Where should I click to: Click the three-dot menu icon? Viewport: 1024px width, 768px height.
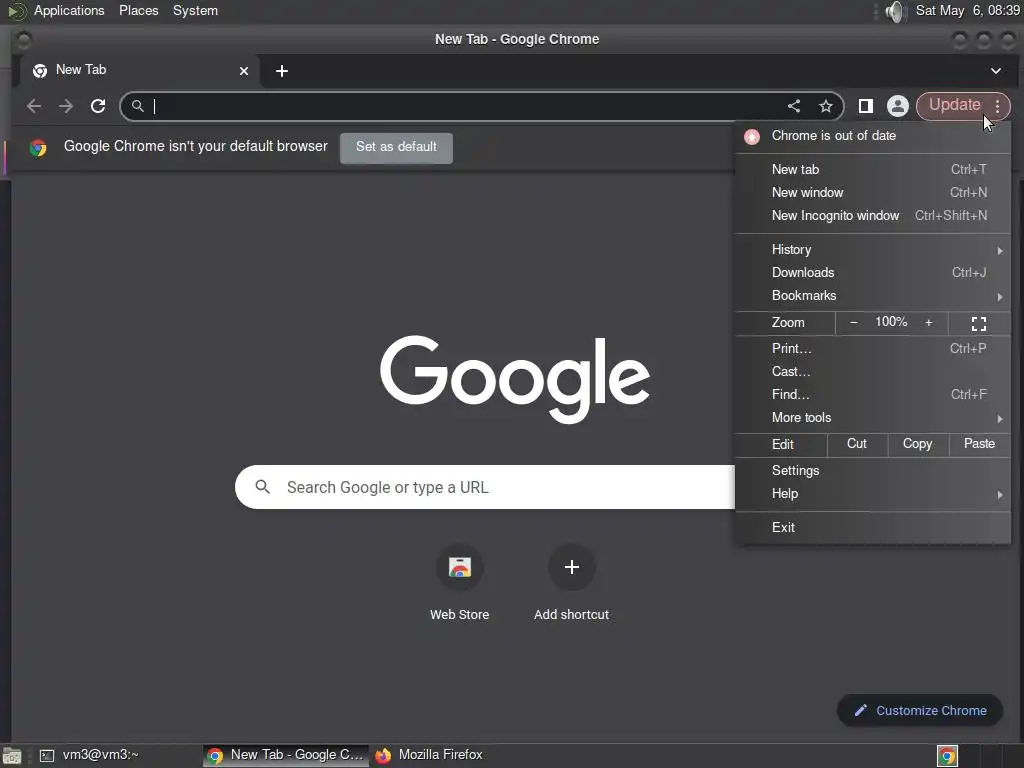pyautogui.click(x=997, y=106)
